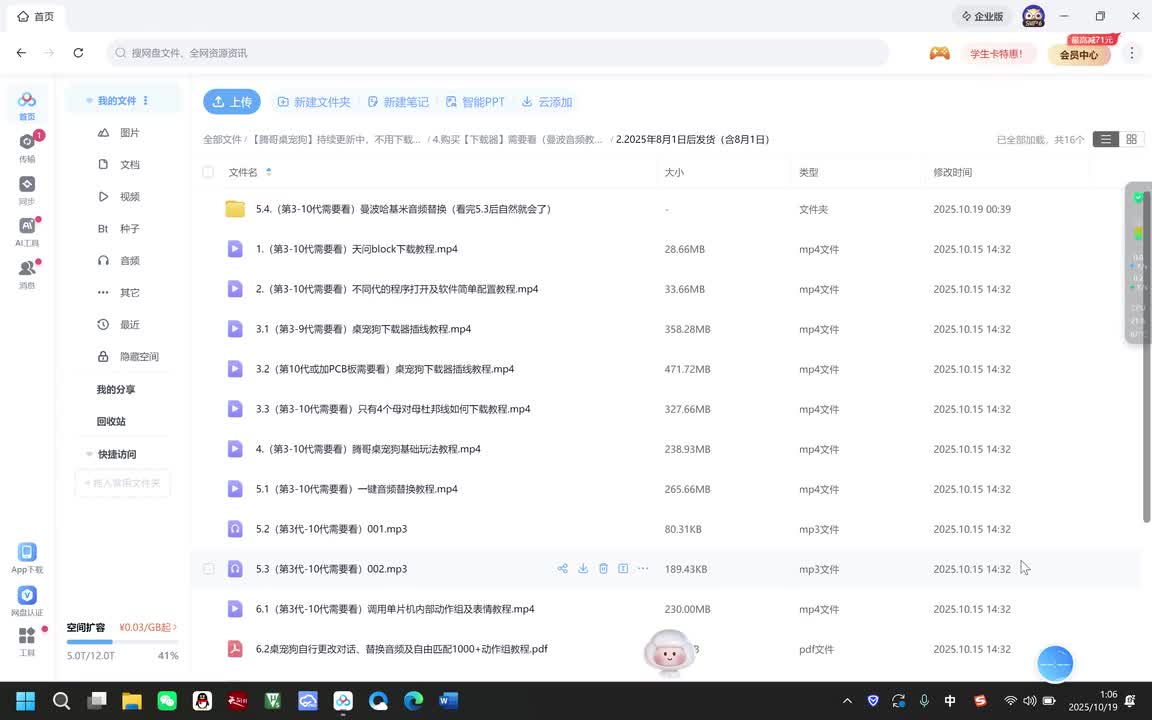The height and width of the screenshot is (720, 1152).
Task: Show hidden system tray icons
Action: point(847,701)
